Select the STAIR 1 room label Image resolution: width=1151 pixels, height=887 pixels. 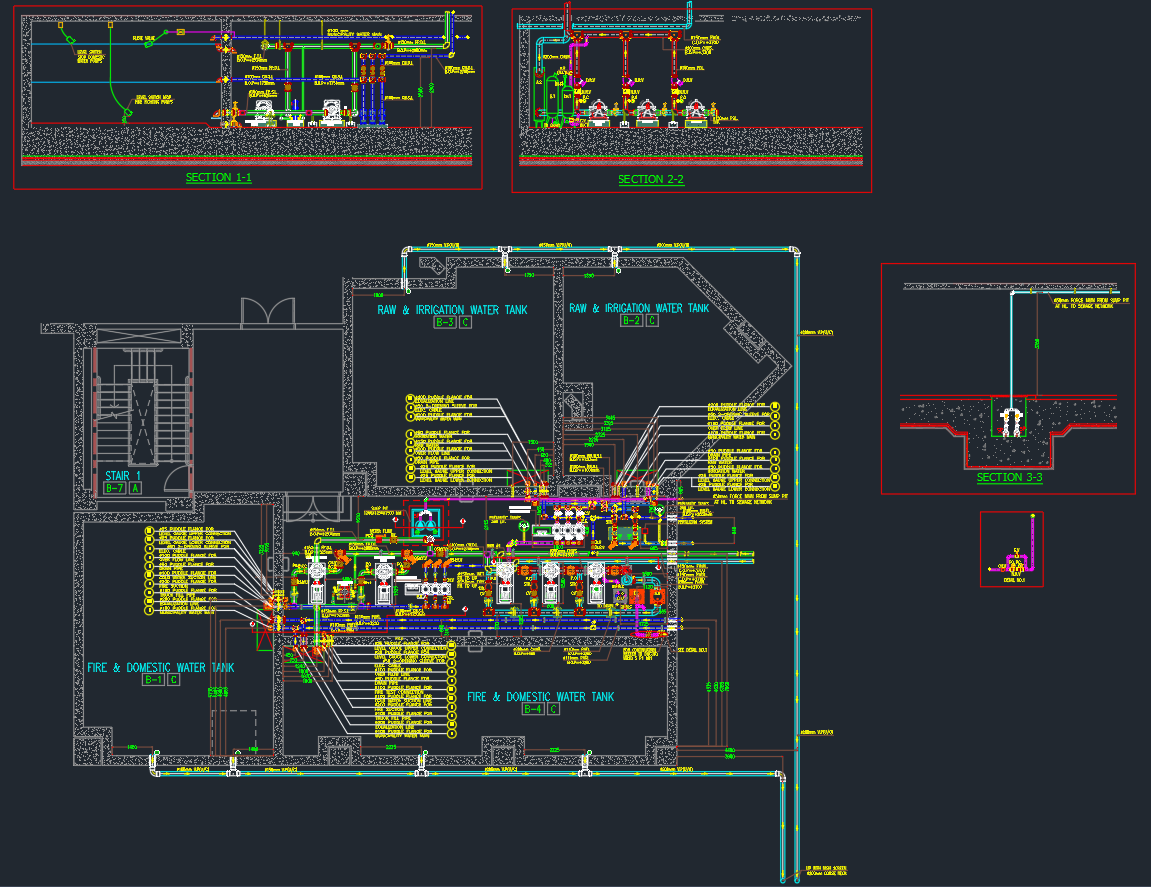point(123,476)
